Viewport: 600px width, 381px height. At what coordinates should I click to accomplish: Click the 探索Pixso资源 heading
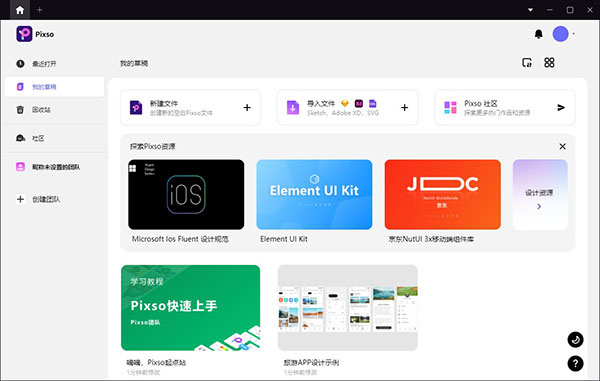[x=153, y=147]
